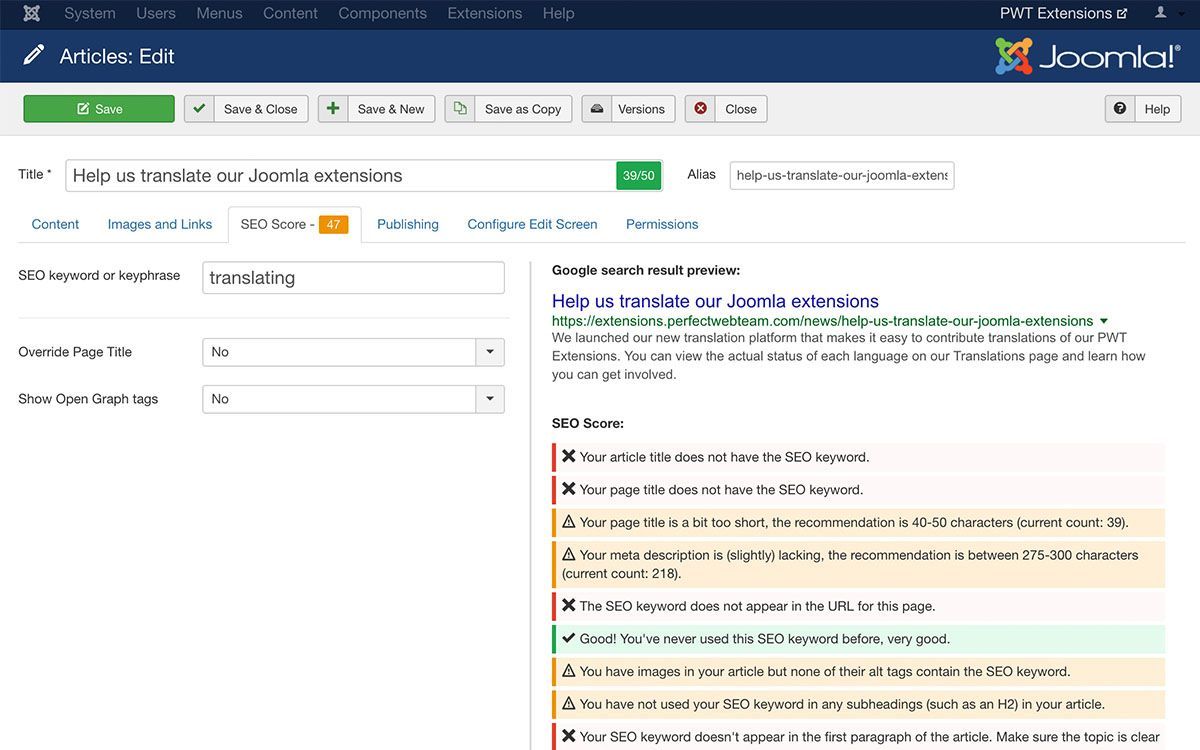Click the SEO keyword or keyphrase field
Viewport: 1200px width, 750px height.
(x=353, y=278)
